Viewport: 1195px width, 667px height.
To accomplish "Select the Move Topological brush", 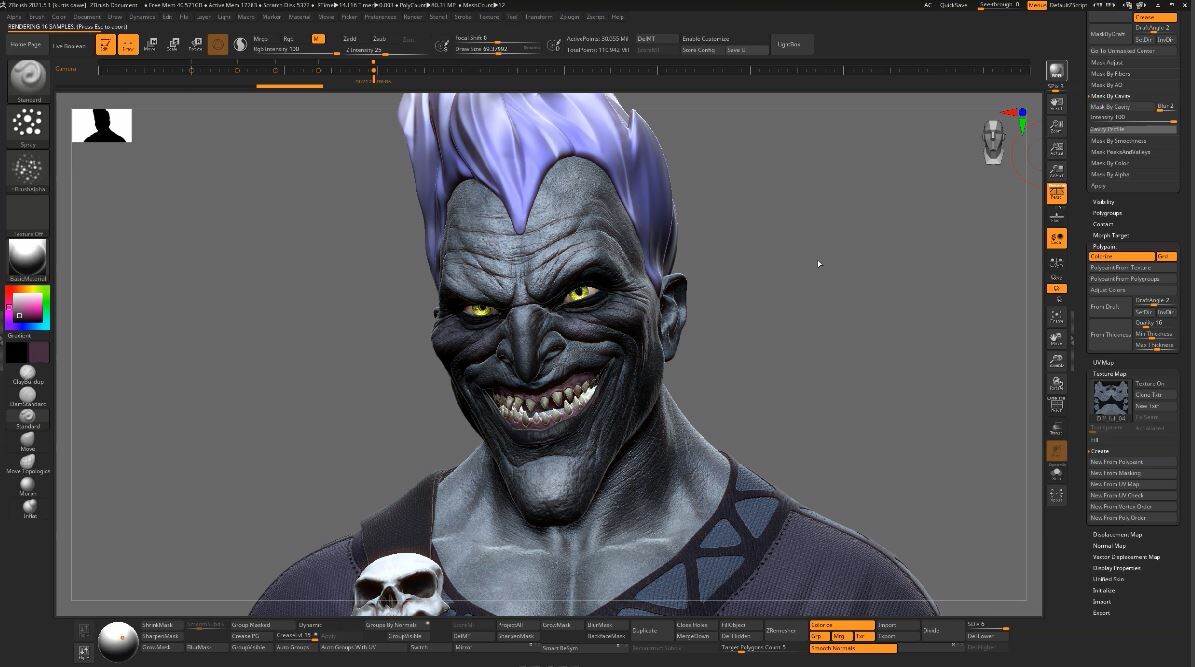I will click(x=27, y=463).
